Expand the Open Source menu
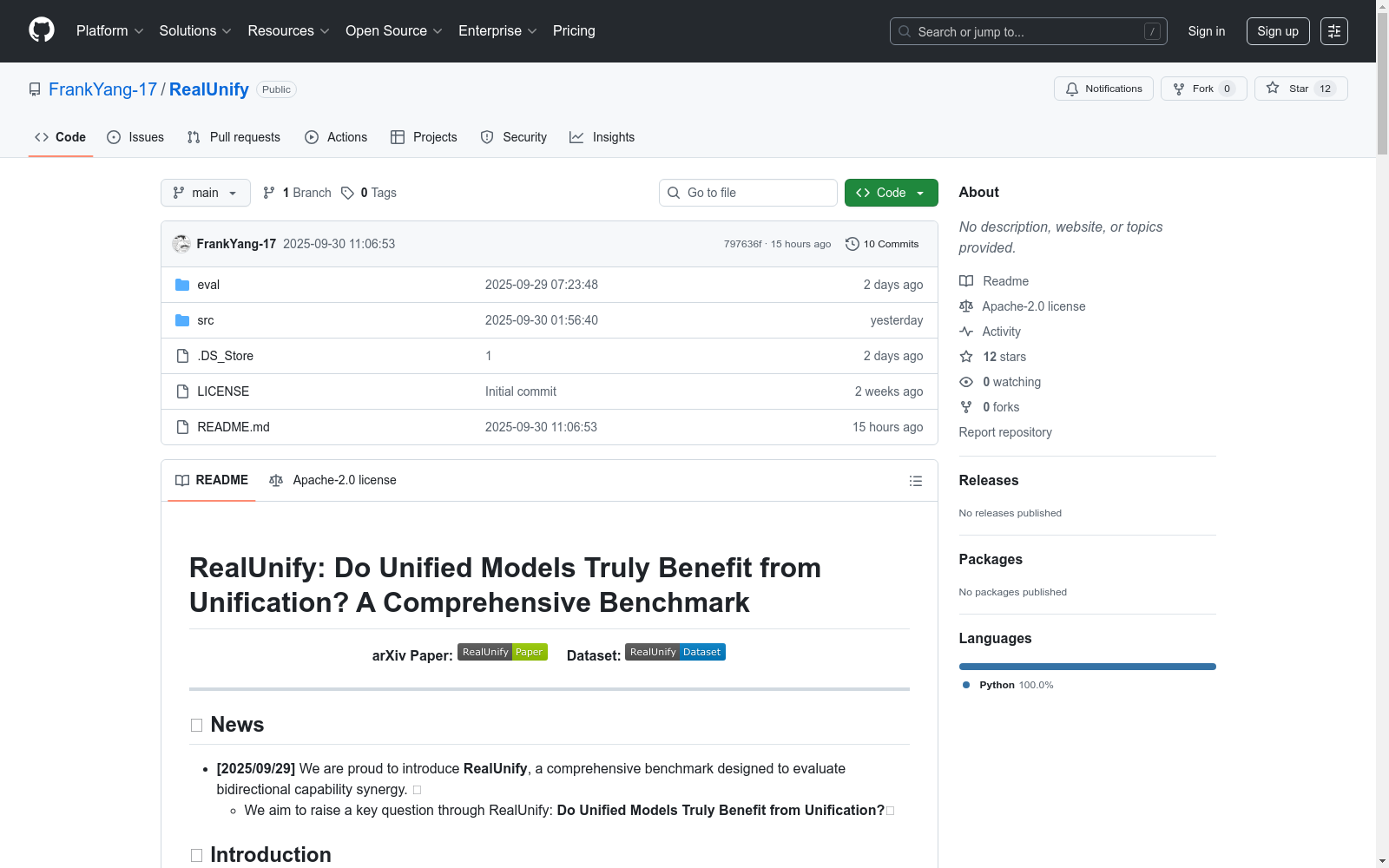This screenshot has width=1389, height=868. coord(394,31)
